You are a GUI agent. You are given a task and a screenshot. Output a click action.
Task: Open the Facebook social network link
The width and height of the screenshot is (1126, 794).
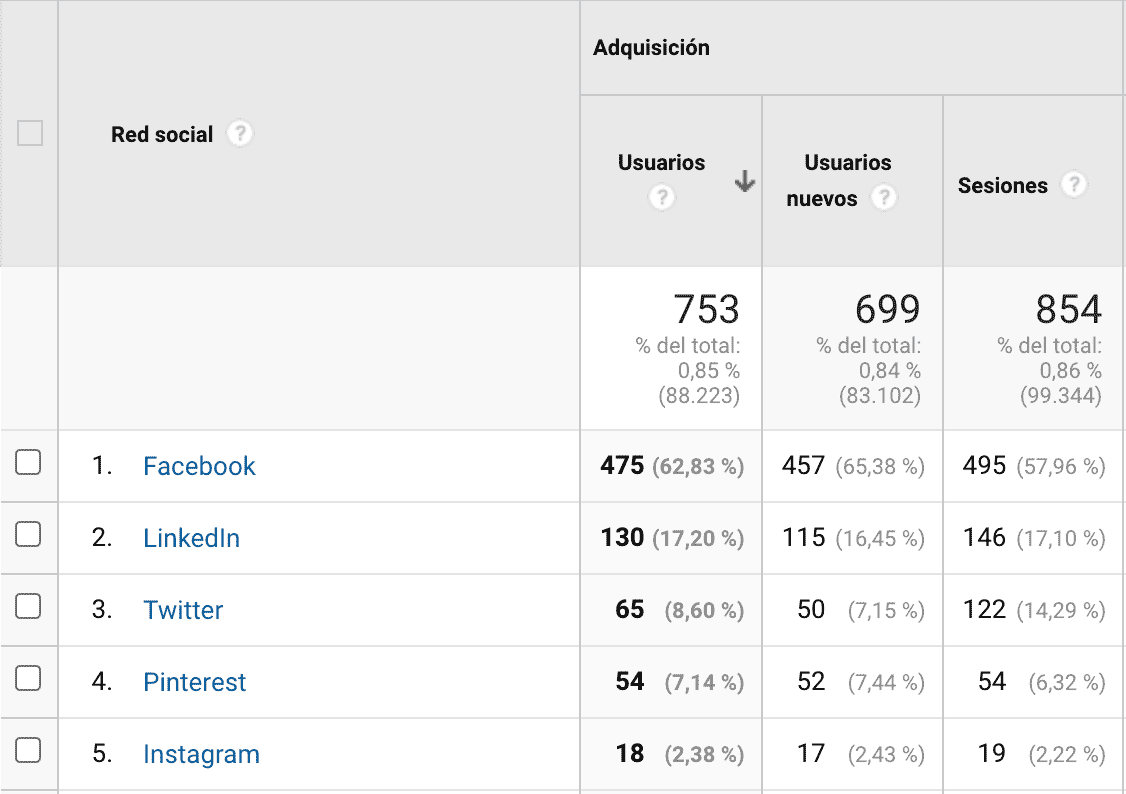pyautogui.click(x=199, y=466)
